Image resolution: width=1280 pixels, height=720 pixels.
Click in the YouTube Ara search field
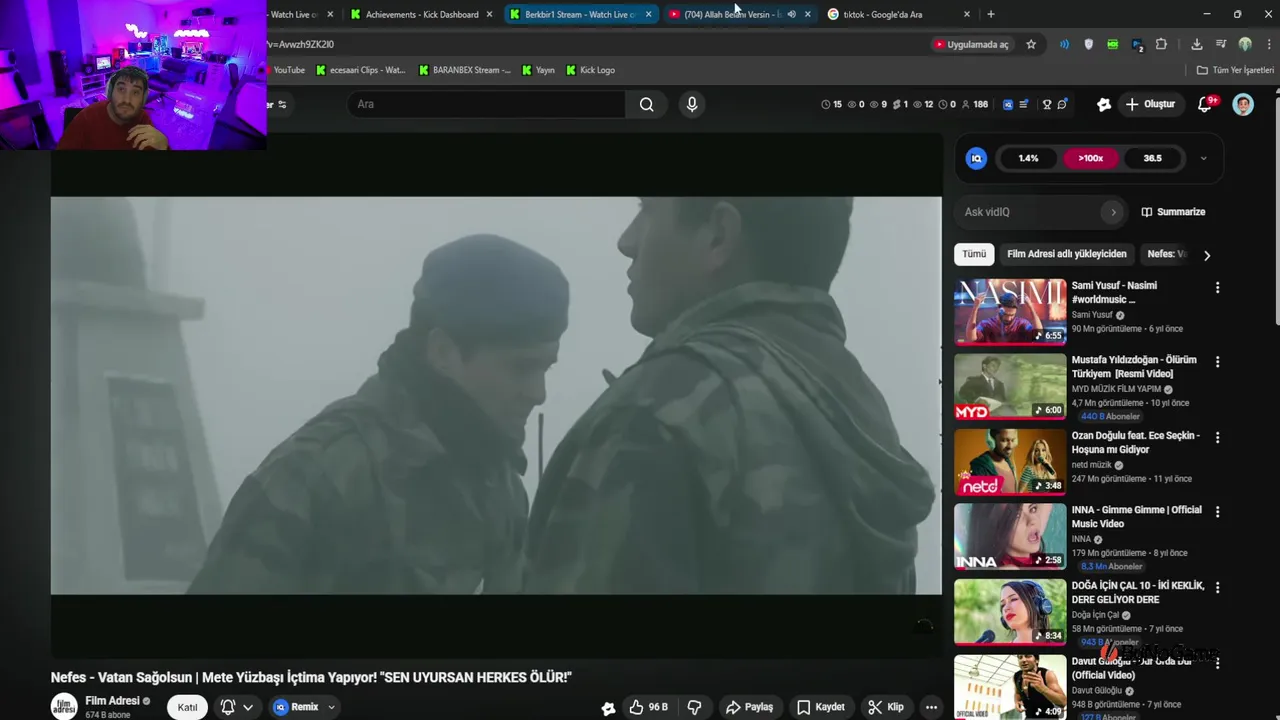point(486,104)
